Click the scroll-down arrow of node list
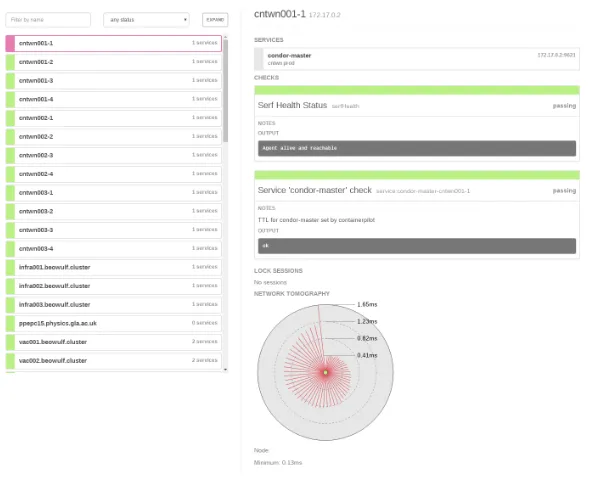The width and height of the screenshot is (594, 480). 226,369
